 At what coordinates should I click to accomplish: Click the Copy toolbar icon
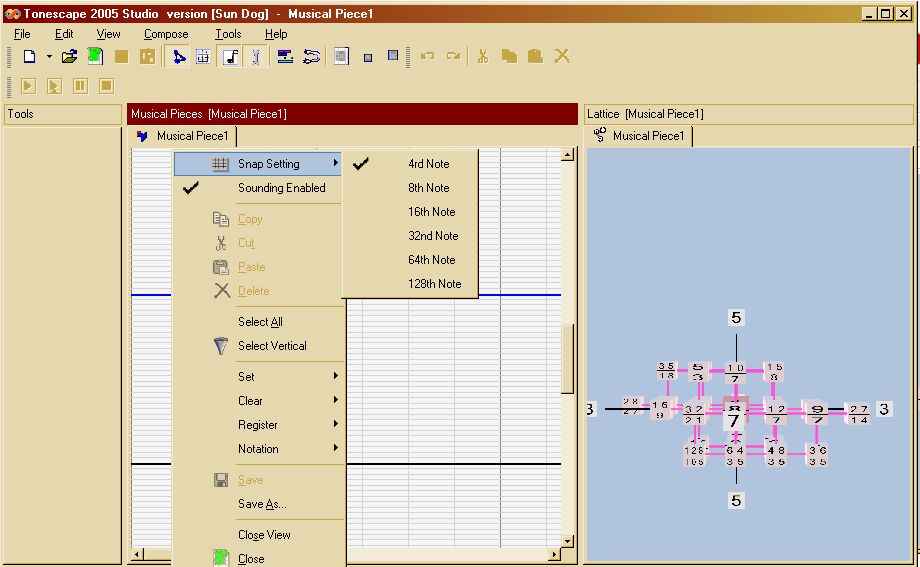509,56
